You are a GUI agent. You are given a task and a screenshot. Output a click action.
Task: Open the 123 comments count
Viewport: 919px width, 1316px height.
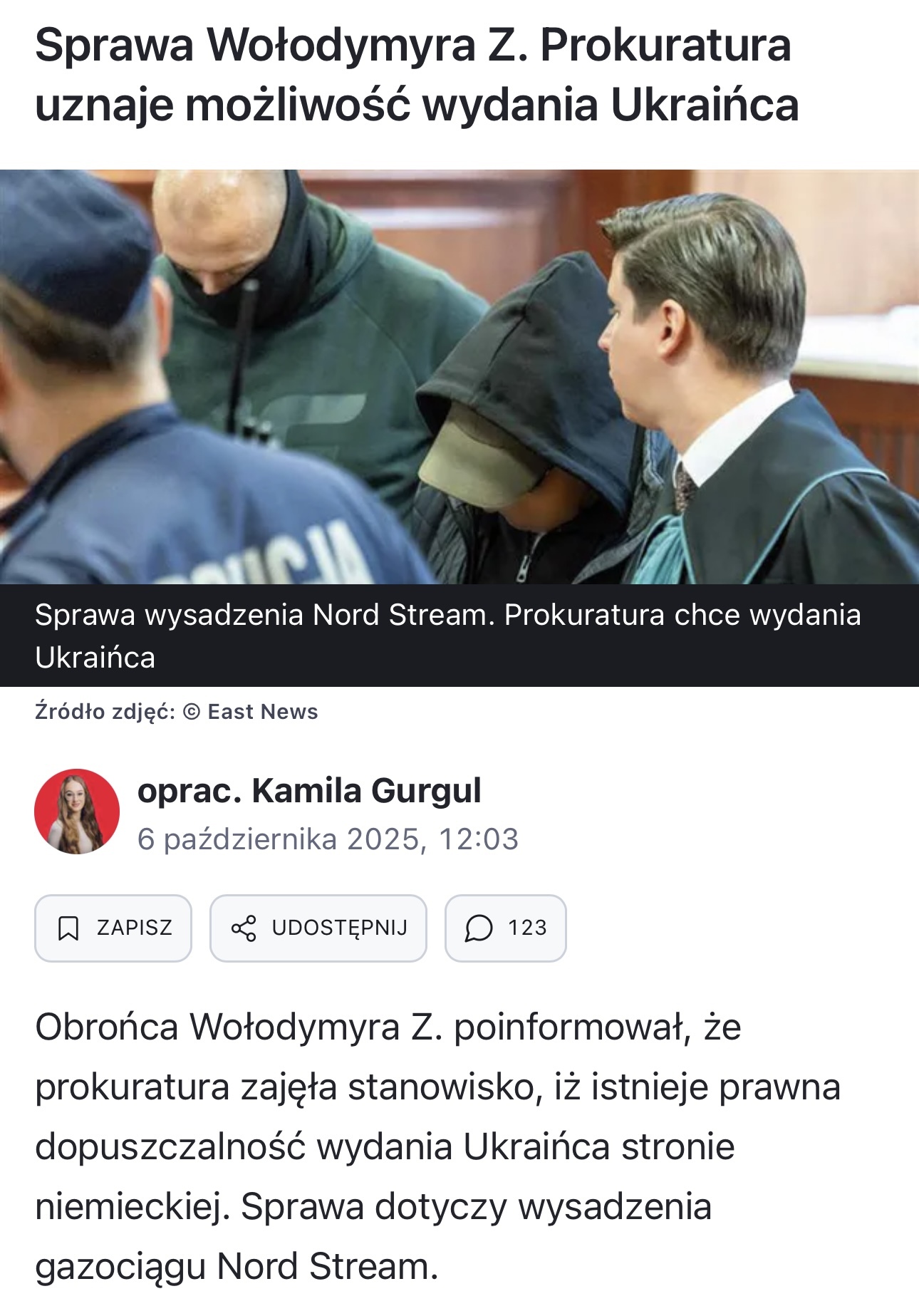point(527,928)
